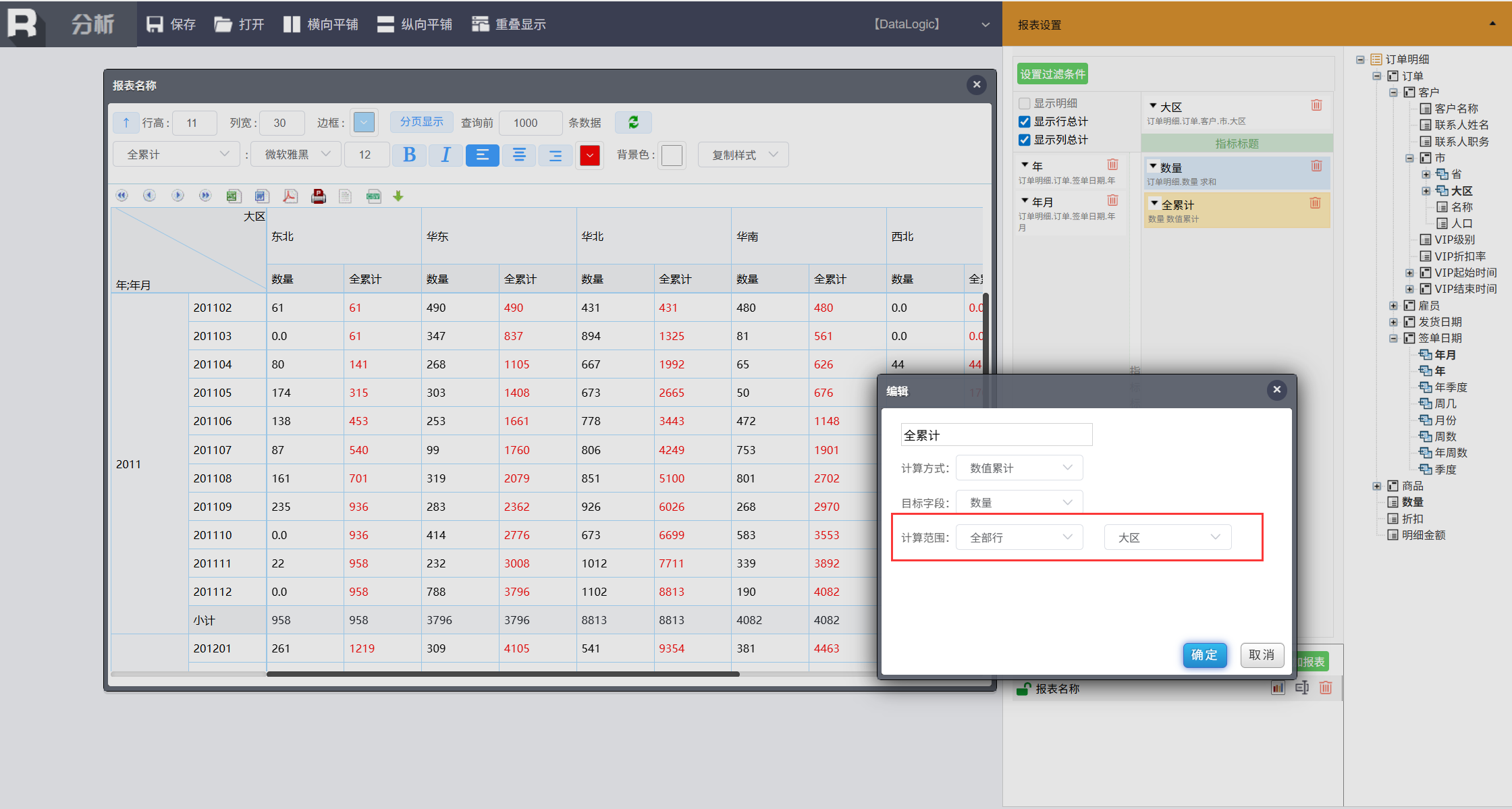Screen dimensions: 1512x809
Task: Confirm the dialog with 确定 button
Action: click(1204, 654)
